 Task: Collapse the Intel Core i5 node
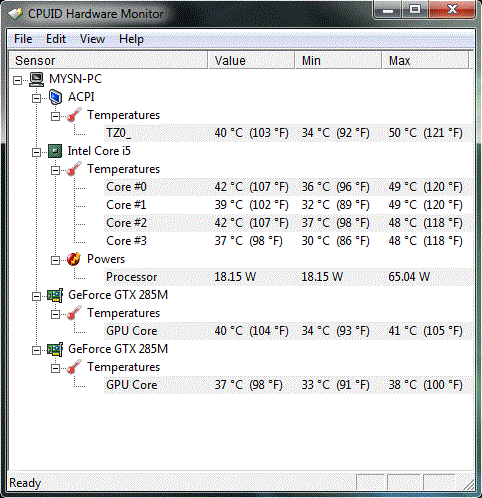click(36, 152)
